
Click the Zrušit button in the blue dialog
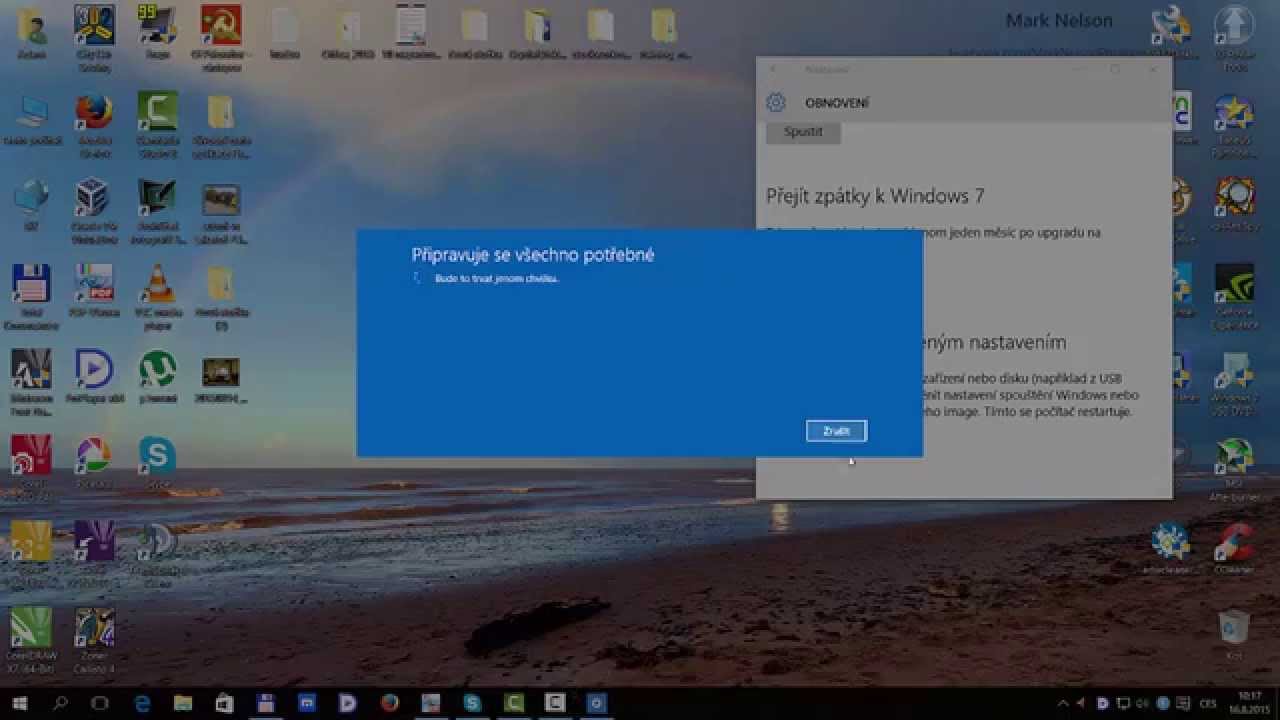pyautogui.click(x=836, y=431)
